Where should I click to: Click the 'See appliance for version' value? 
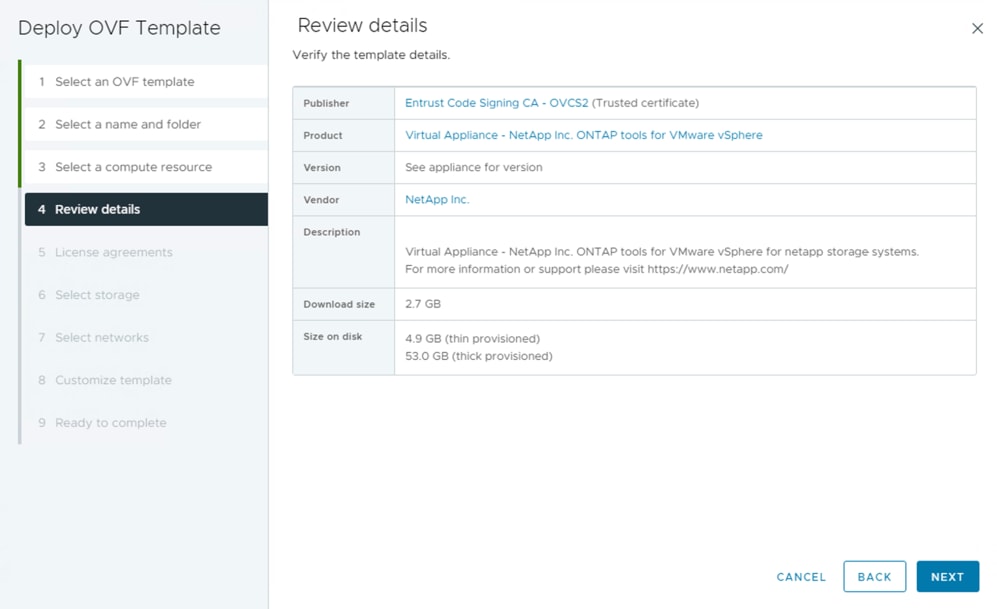[x=474, y=167]
